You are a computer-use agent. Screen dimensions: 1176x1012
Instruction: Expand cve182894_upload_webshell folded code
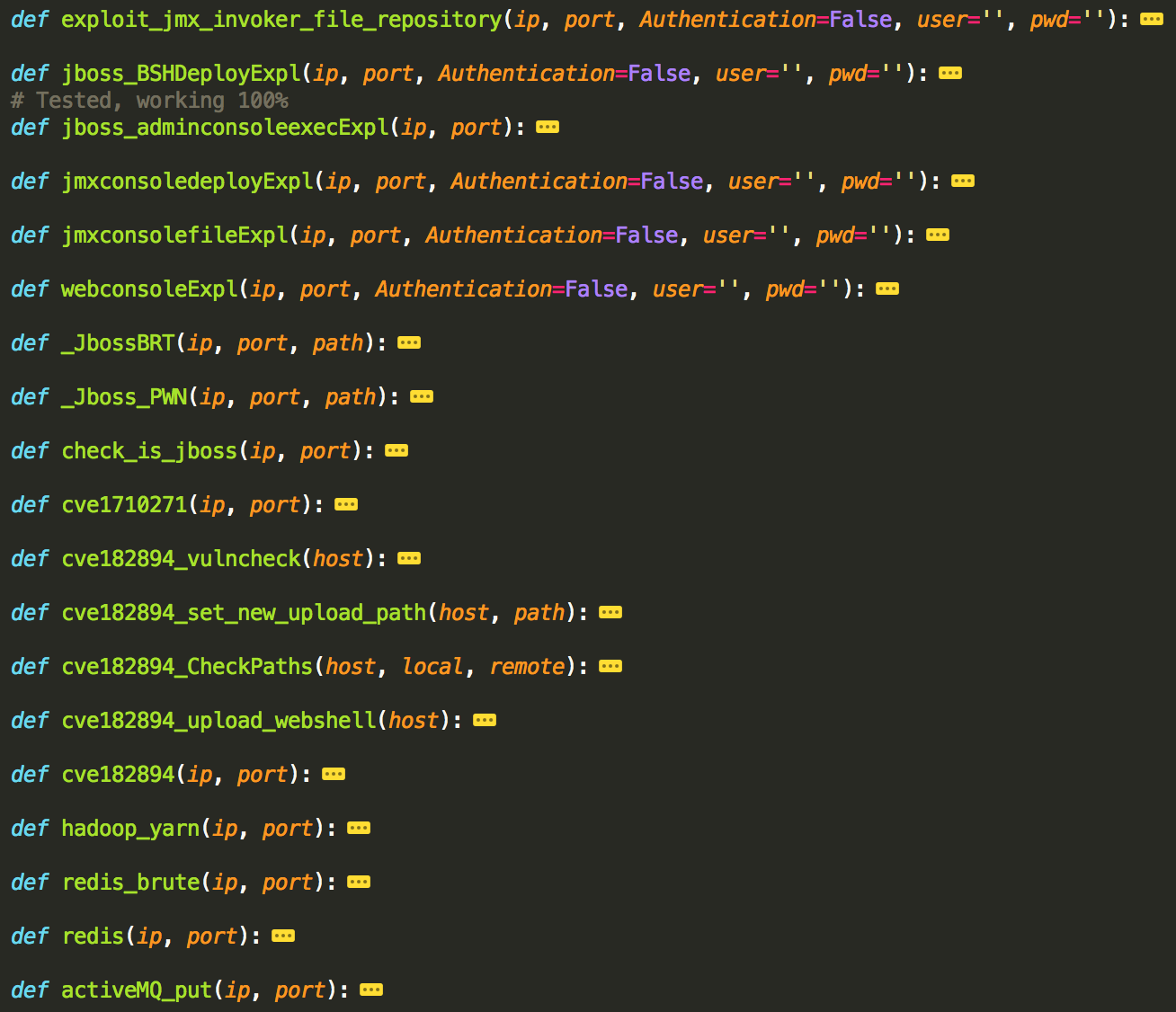484,720
